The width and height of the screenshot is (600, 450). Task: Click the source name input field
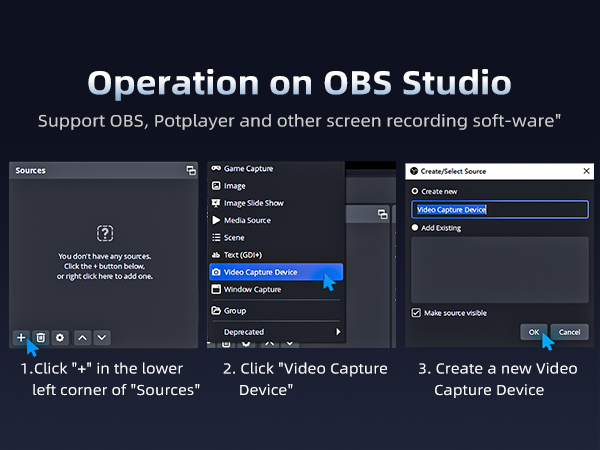tap(499, 209)
